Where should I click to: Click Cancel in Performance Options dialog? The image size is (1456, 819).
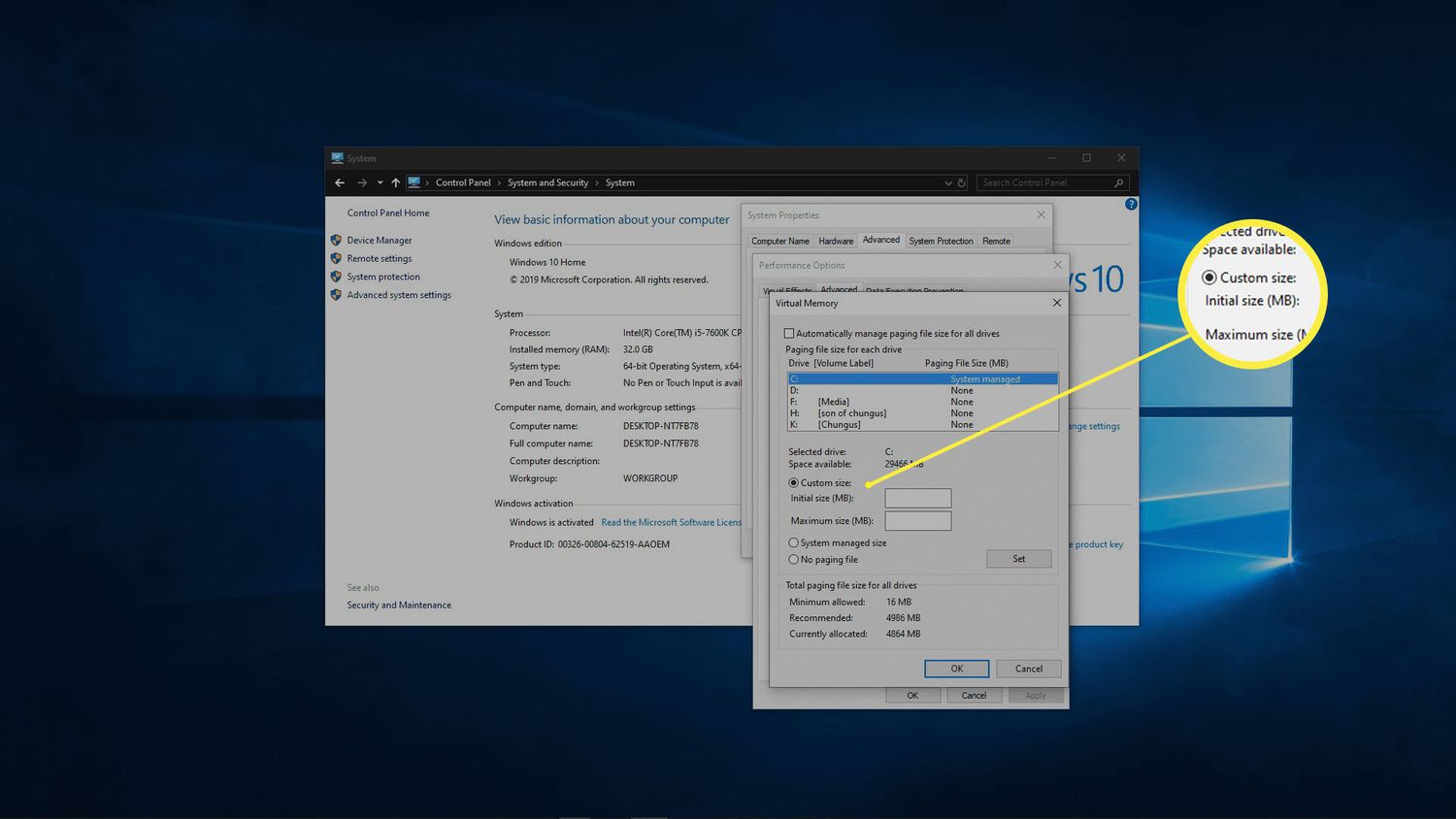click(x=974, y=695)
